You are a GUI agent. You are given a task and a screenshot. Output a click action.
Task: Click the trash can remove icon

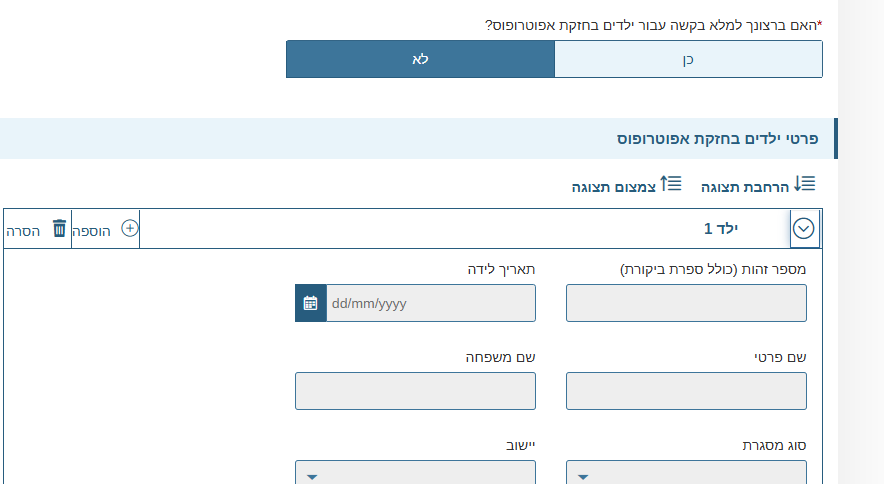59,228
